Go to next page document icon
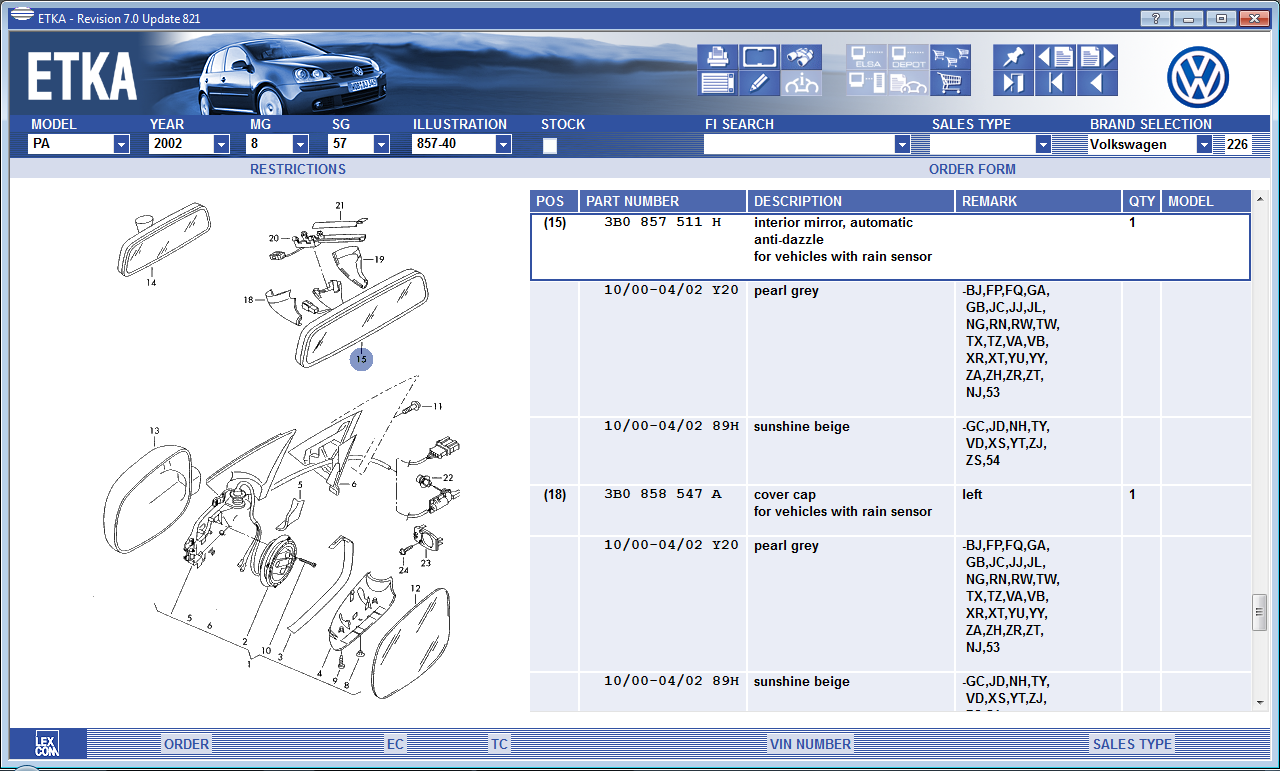Viewport: 1280px width, 771px height. pyautogui.click(x=1097, y=57)
